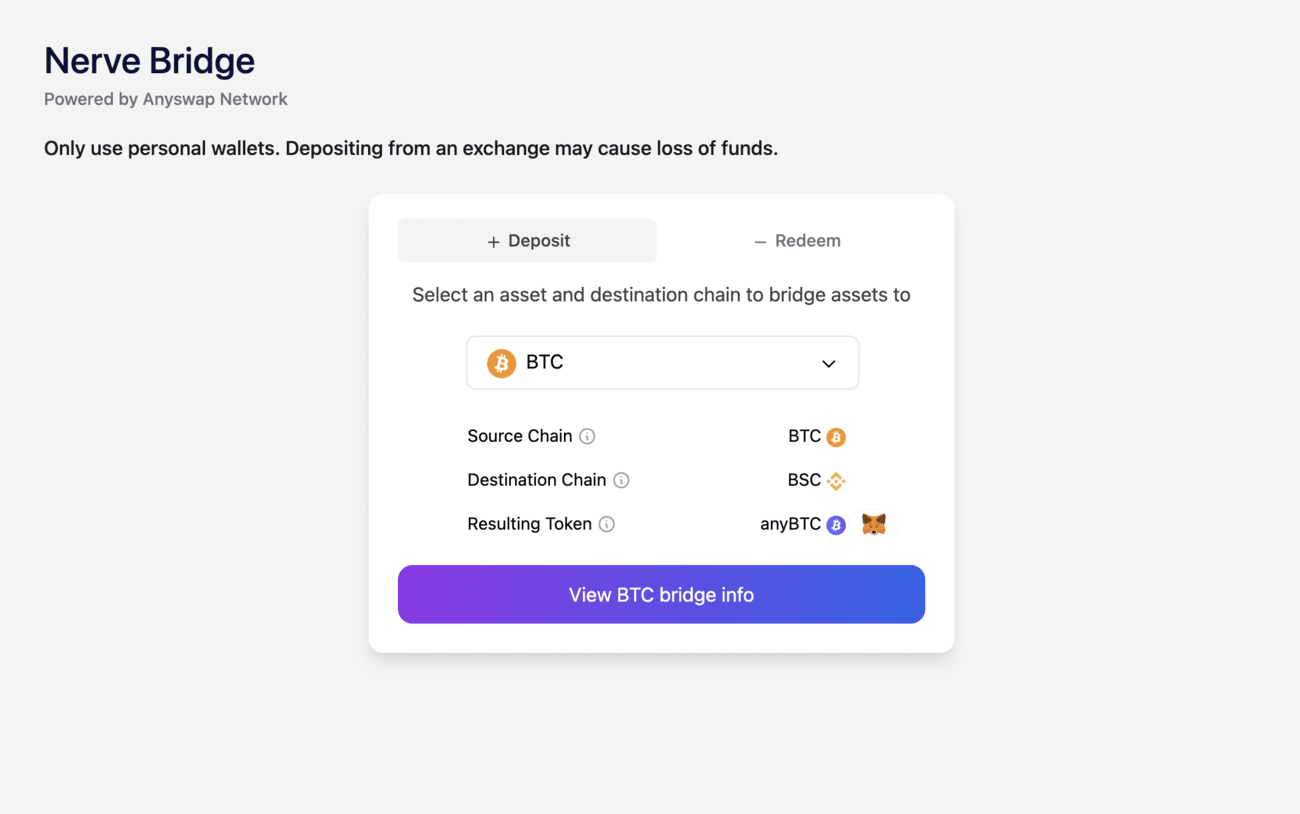Screen dimensions: 1300x814
Task: Click the Destination Chain label
Action: (537, 480)
